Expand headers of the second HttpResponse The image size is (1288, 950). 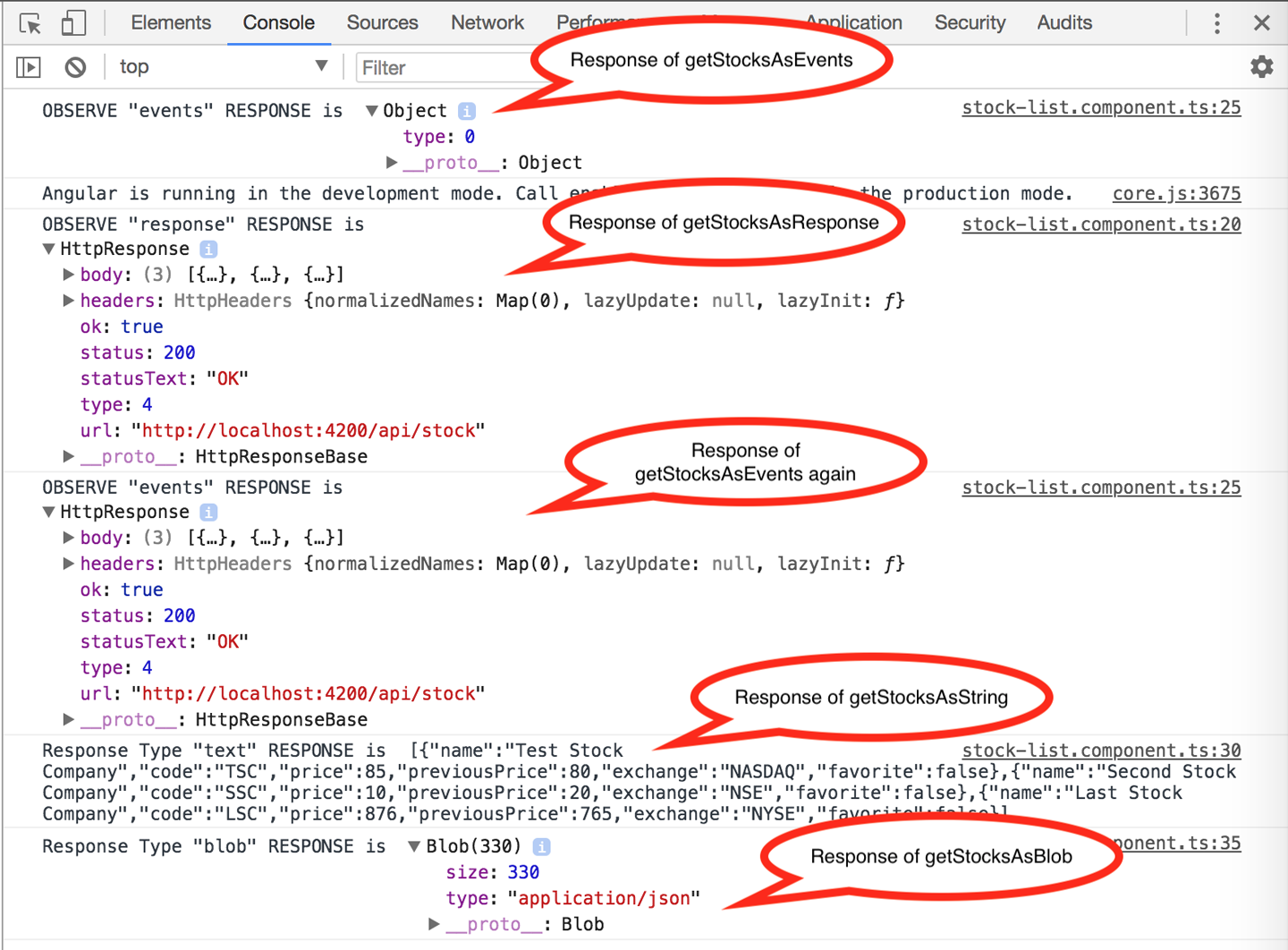pos(69,564)
